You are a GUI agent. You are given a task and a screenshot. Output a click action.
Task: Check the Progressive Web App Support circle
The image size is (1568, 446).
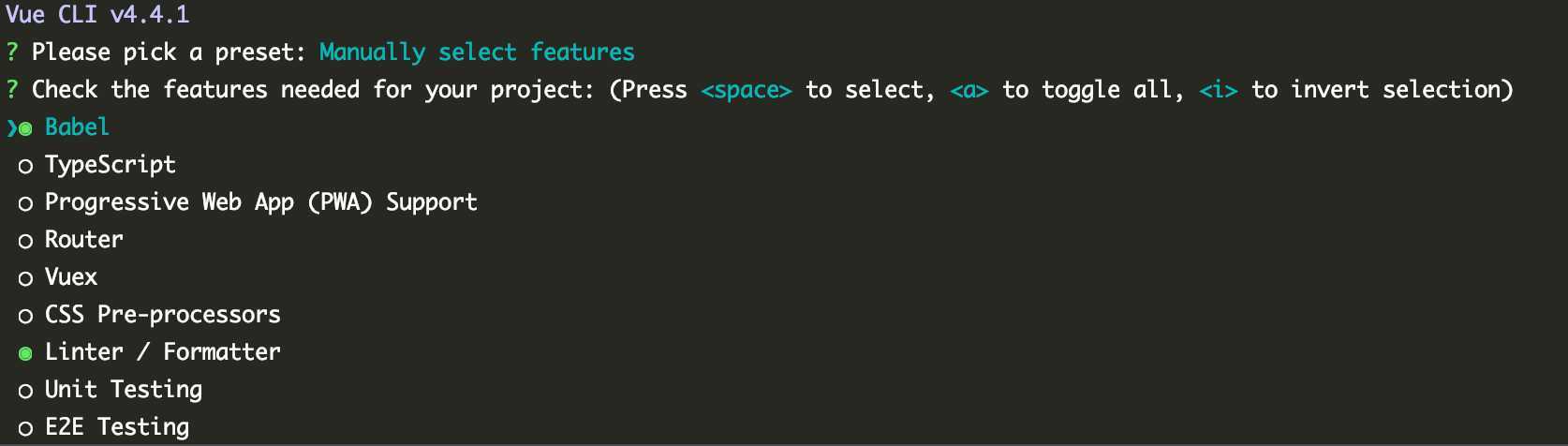click(25, 204)
